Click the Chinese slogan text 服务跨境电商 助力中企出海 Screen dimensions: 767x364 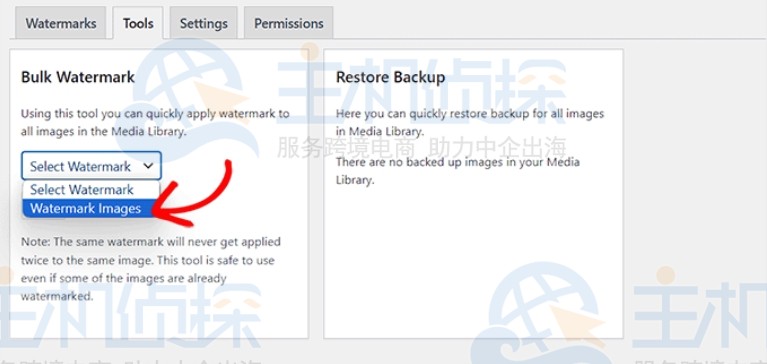(422, 147)
